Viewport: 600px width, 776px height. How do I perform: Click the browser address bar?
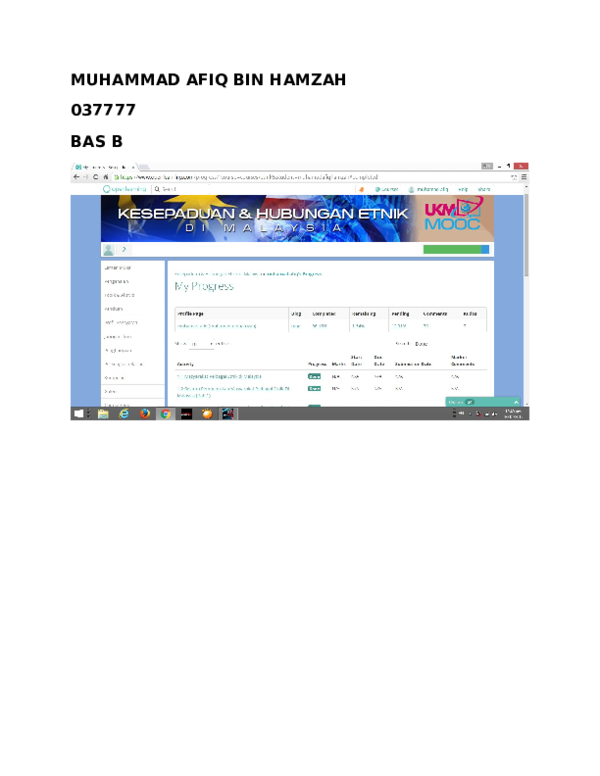point(300,177)
